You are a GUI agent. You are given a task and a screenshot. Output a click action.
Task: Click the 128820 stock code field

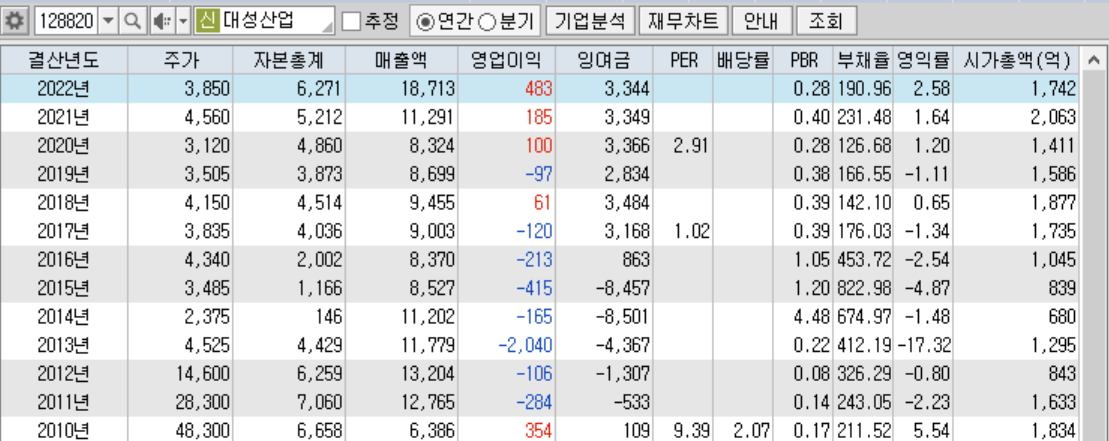tap(66, 21)
